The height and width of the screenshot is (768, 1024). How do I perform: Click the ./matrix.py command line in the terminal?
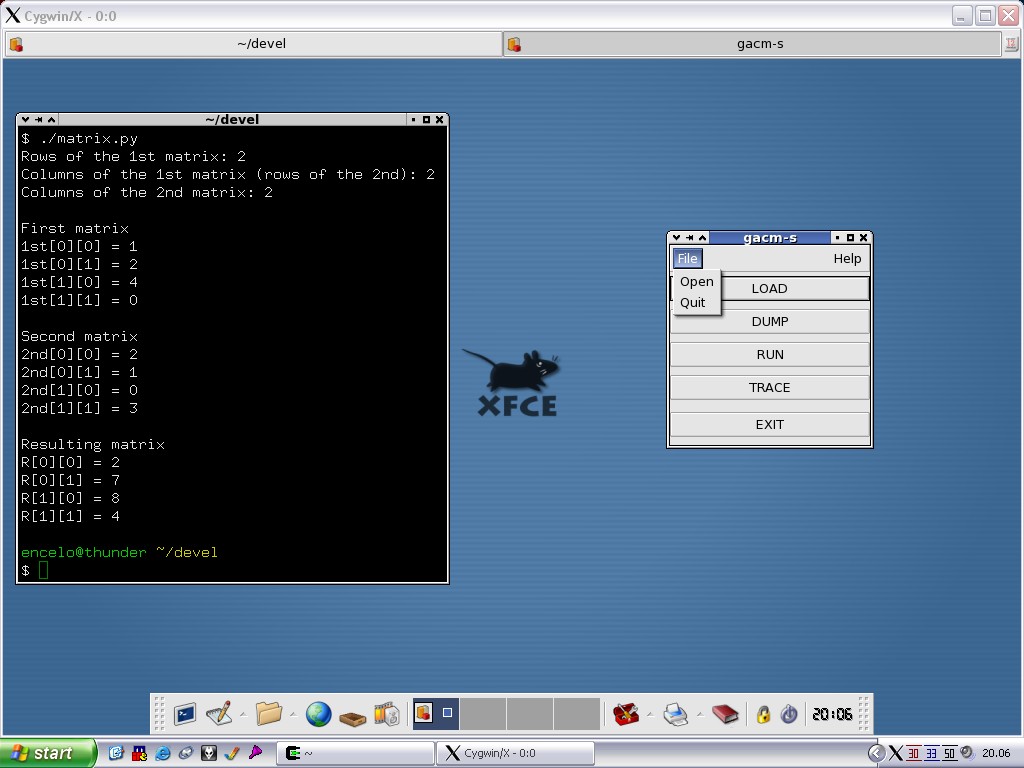tap(79, 138)
